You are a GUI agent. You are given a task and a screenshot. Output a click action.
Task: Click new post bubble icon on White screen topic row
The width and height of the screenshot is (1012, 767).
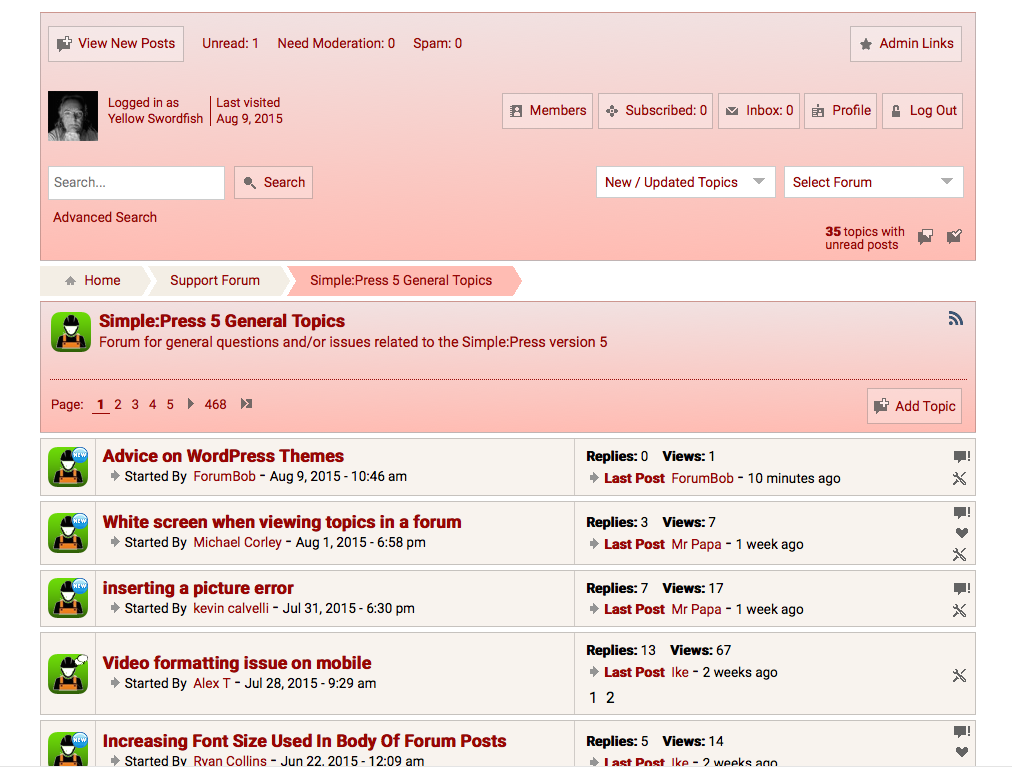tap(962, 513)
